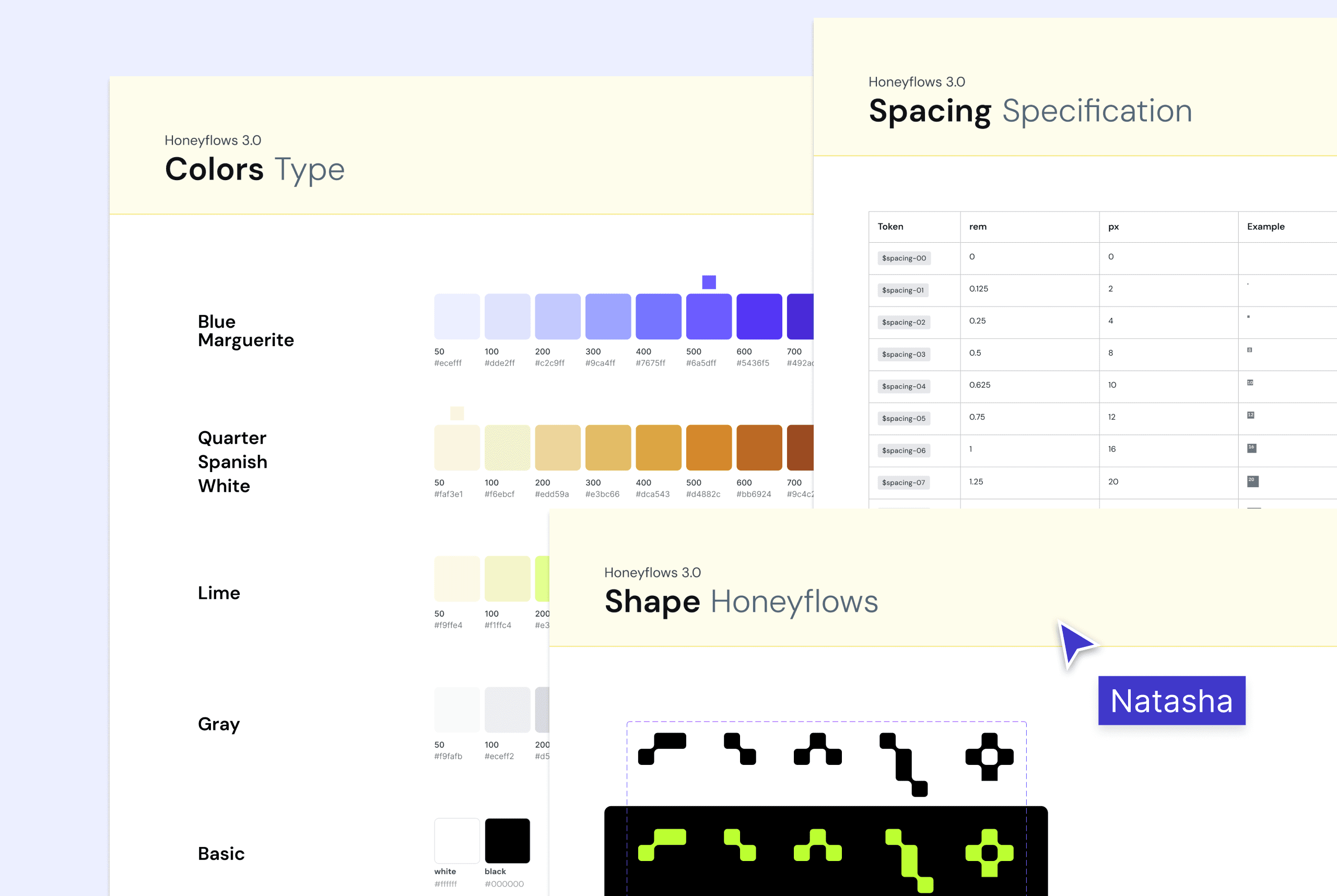
Task: Select the lime green diagonal two-block icon
Action: click(740, 845)
